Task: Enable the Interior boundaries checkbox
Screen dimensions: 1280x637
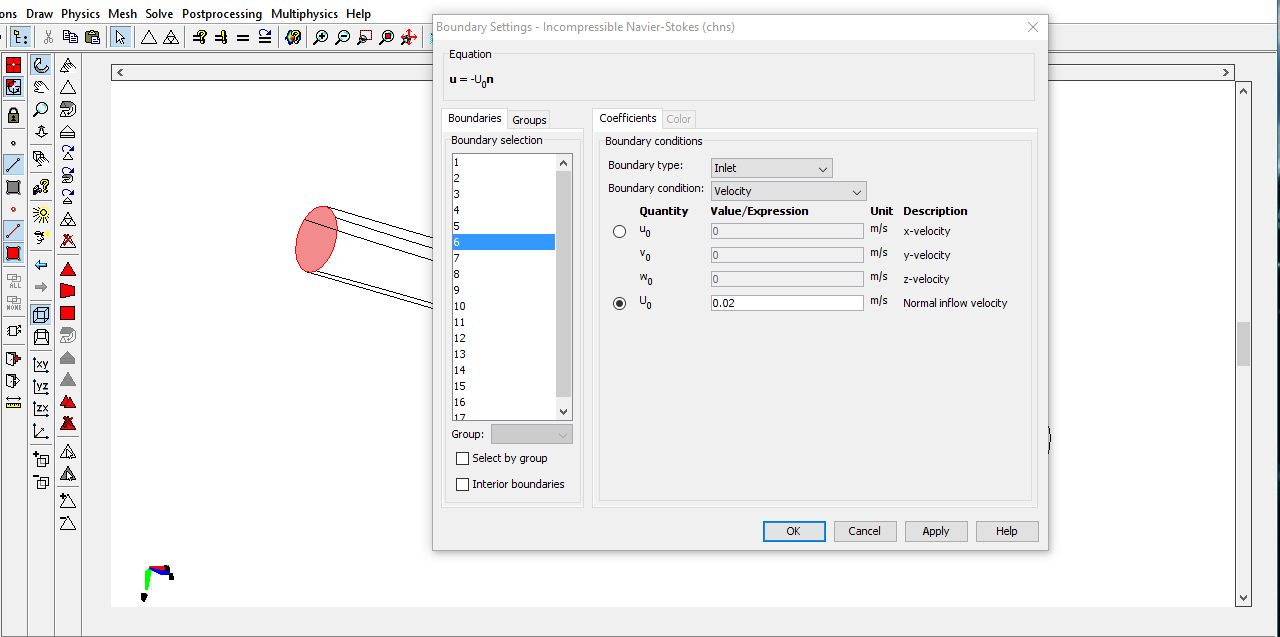Action: (x=462, y=484)
